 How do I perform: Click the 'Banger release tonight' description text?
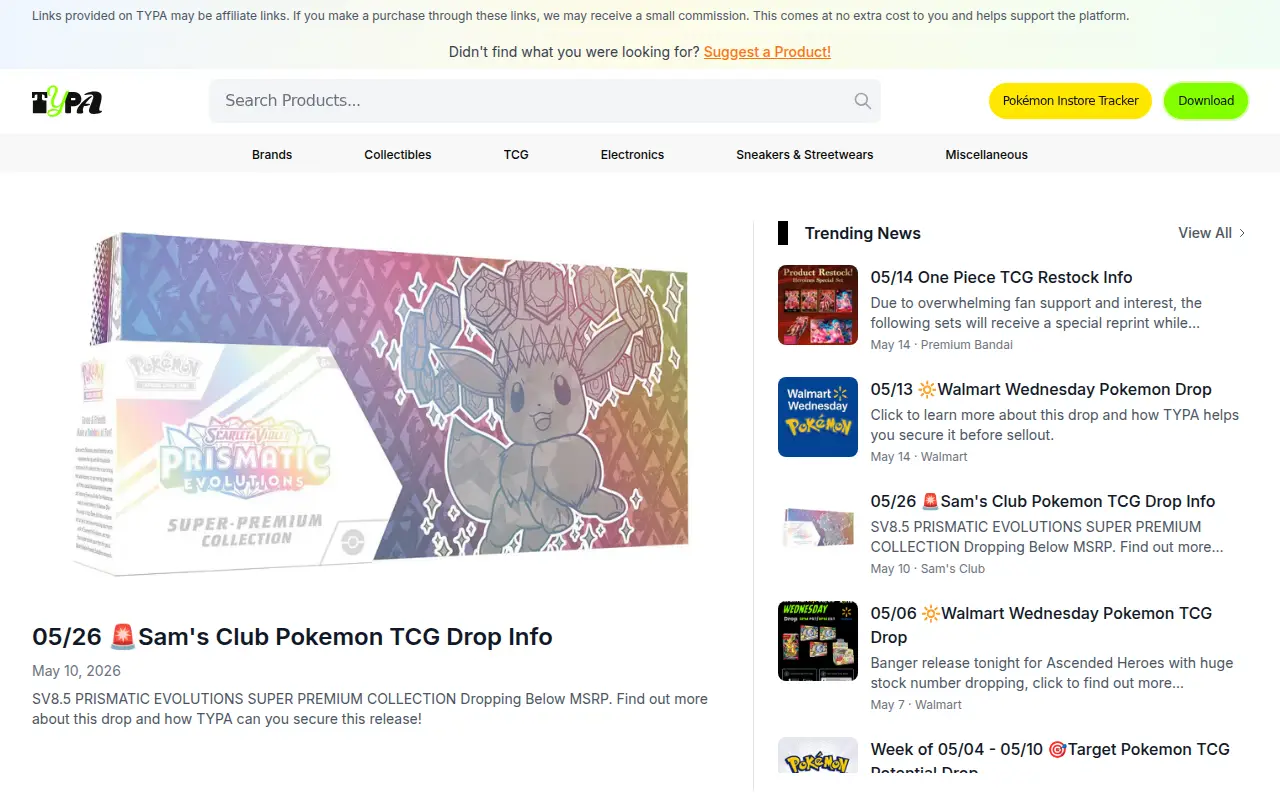point(1052,673)
